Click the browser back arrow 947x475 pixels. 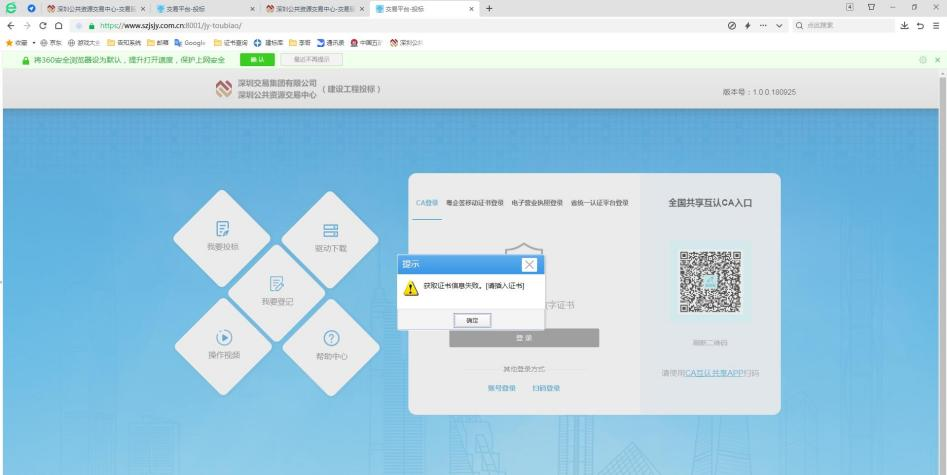[x=9, y=25]
